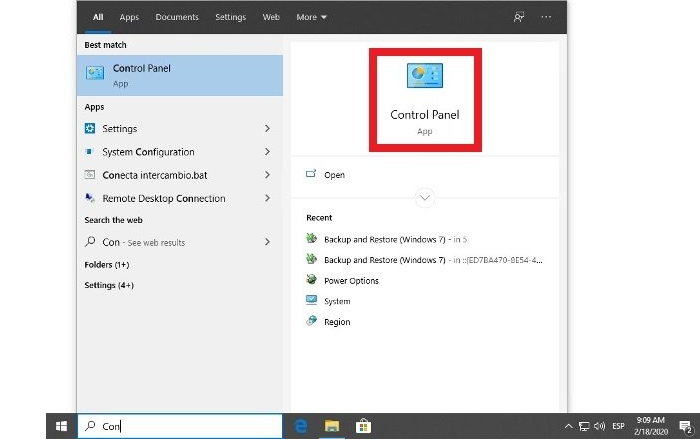Click the network tray icon
This screenshot has height=440, width=700.
click(583, 426)
